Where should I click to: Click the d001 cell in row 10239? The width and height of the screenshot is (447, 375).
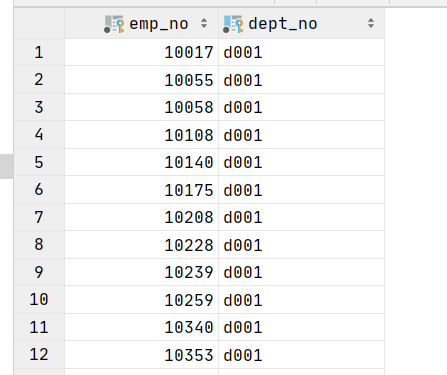pyautogui.click(x=302, y=272)
